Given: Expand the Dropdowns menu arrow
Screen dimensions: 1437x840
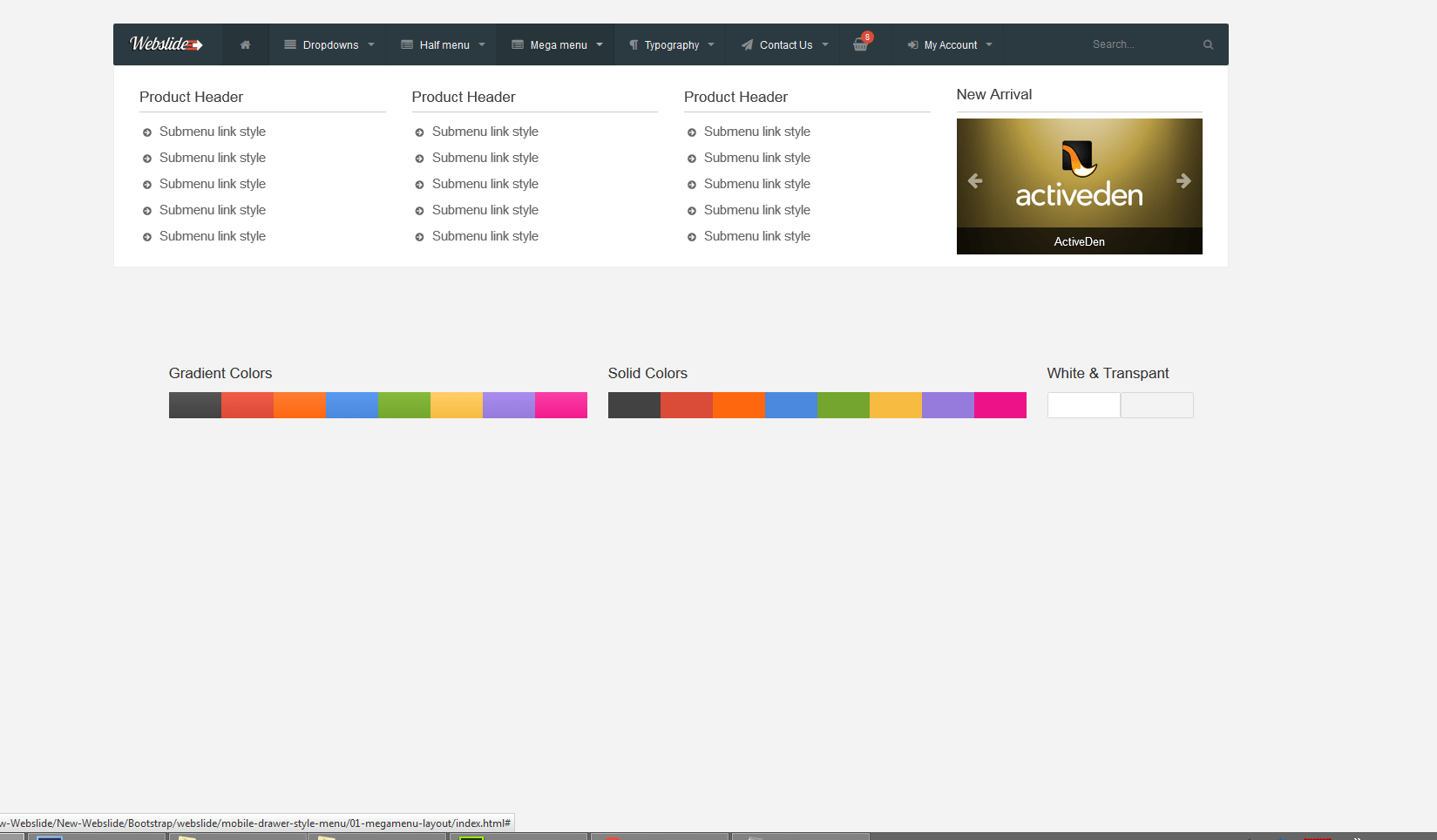Looking at the screenshot, I should (x=371, y=44).
